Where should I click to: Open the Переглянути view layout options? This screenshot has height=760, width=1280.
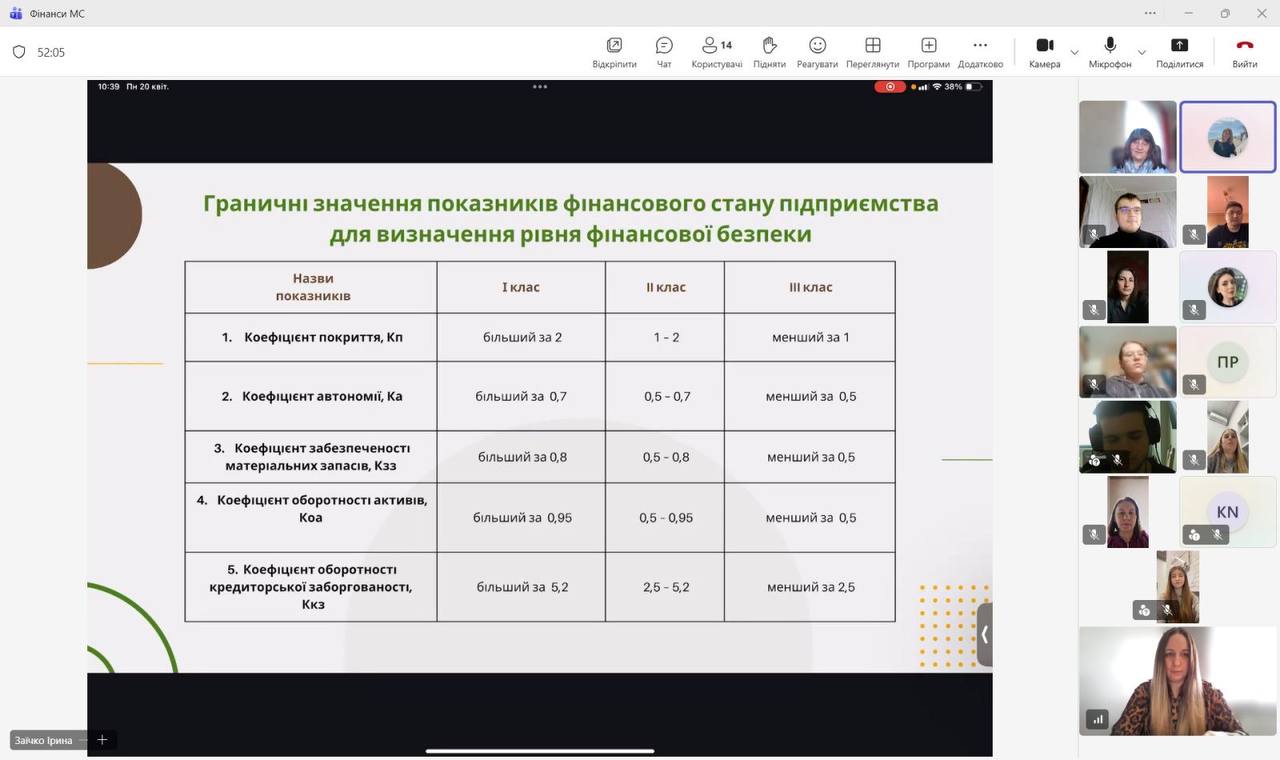tap(872, 51)
